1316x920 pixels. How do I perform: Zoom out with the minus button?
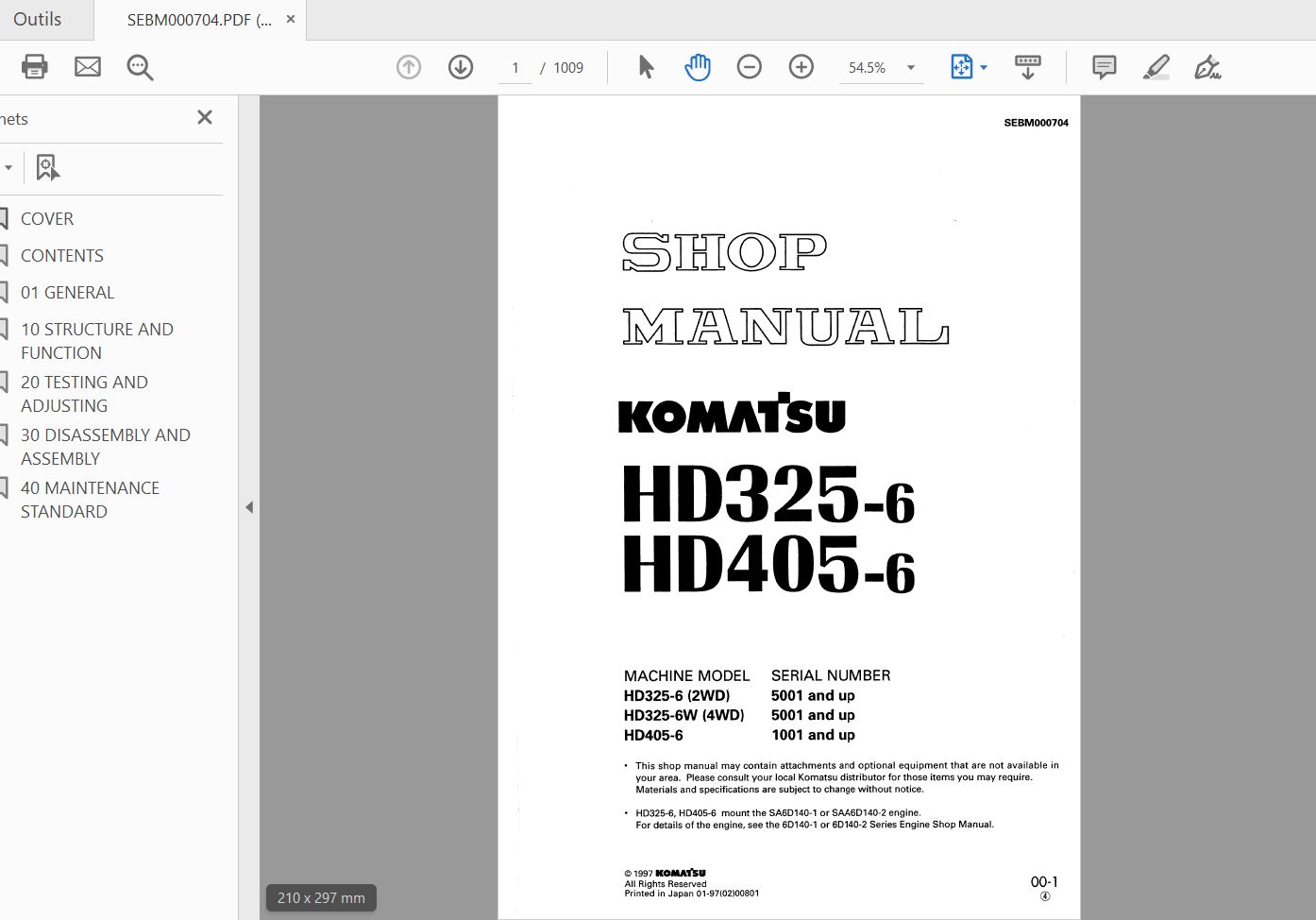coord(750,67)
